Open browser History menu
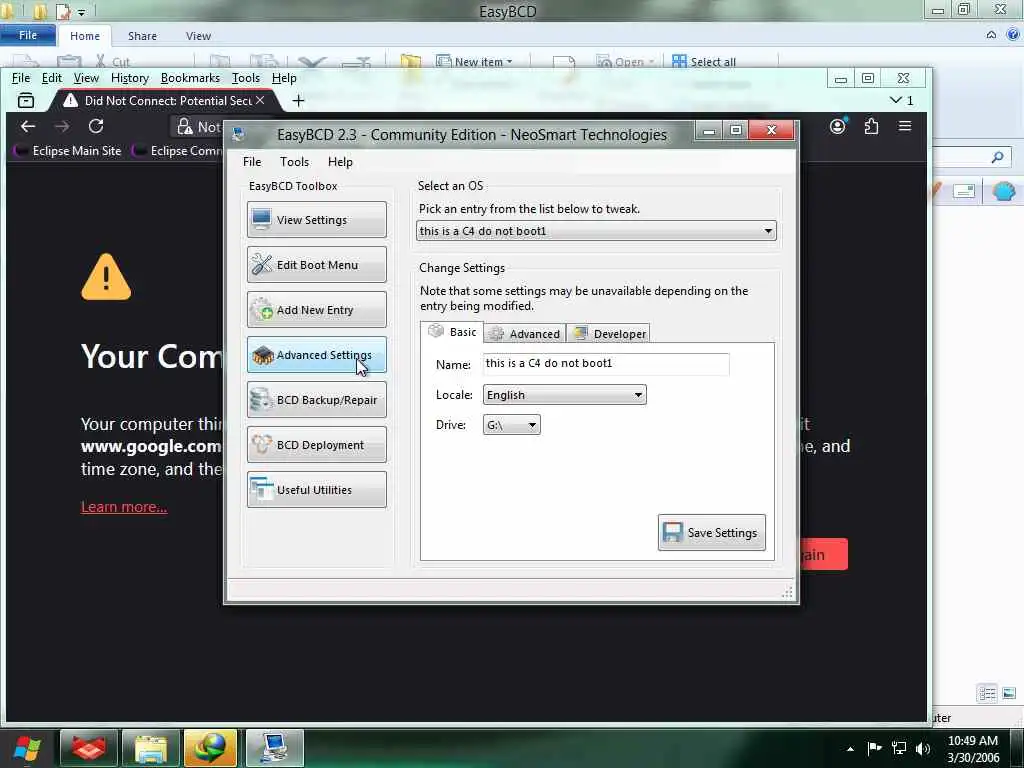Image resolution: width=1024 pixels, height=768 pixels. coord(129,78)
